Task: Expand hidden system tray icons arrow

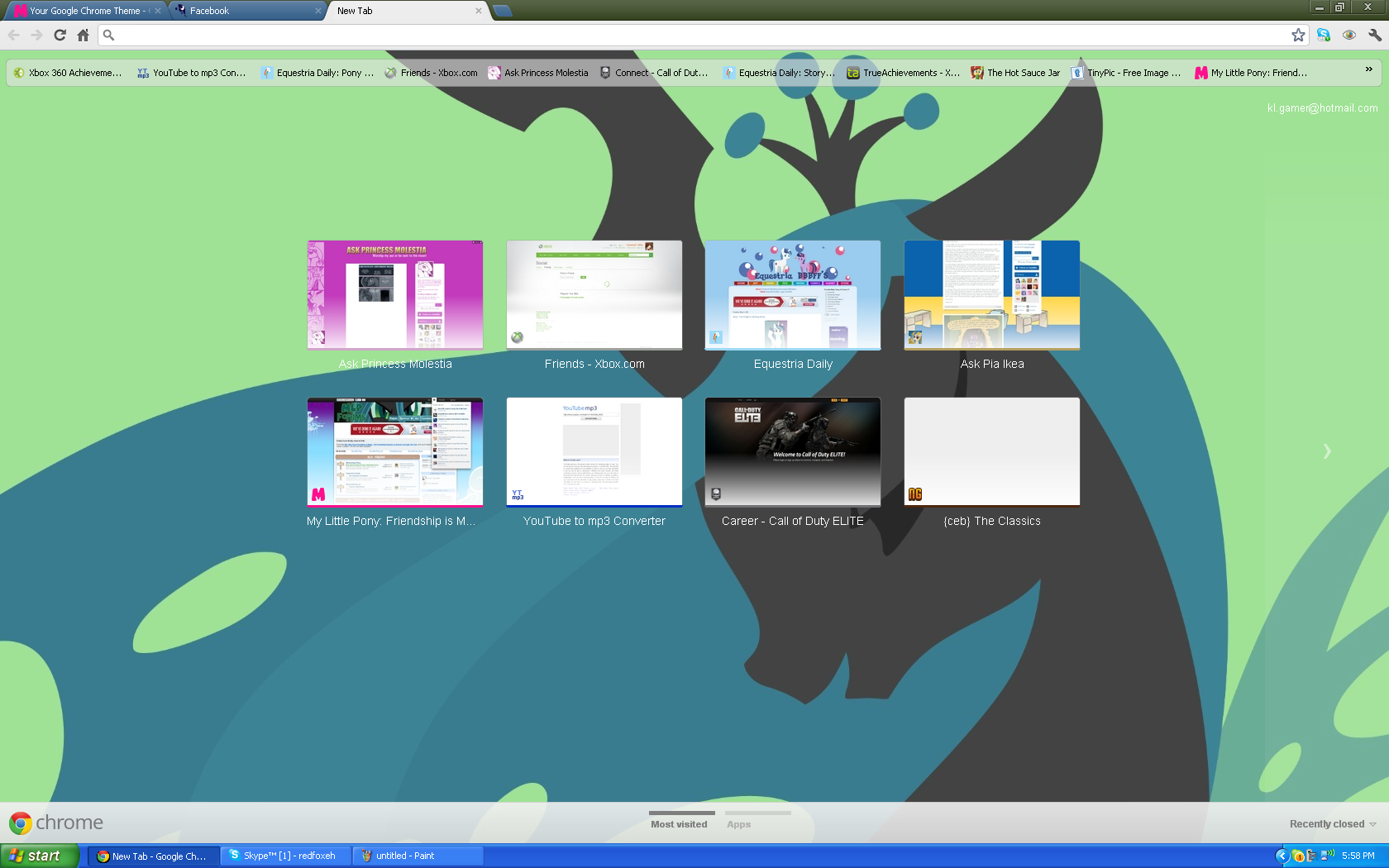Action: pos(1283,856)
